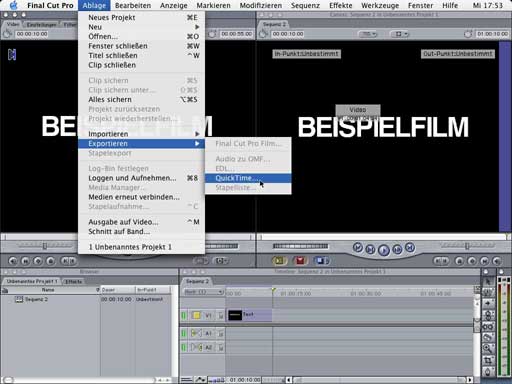
Task: Click the Play button in the Canvas
Action: (384, 250)
